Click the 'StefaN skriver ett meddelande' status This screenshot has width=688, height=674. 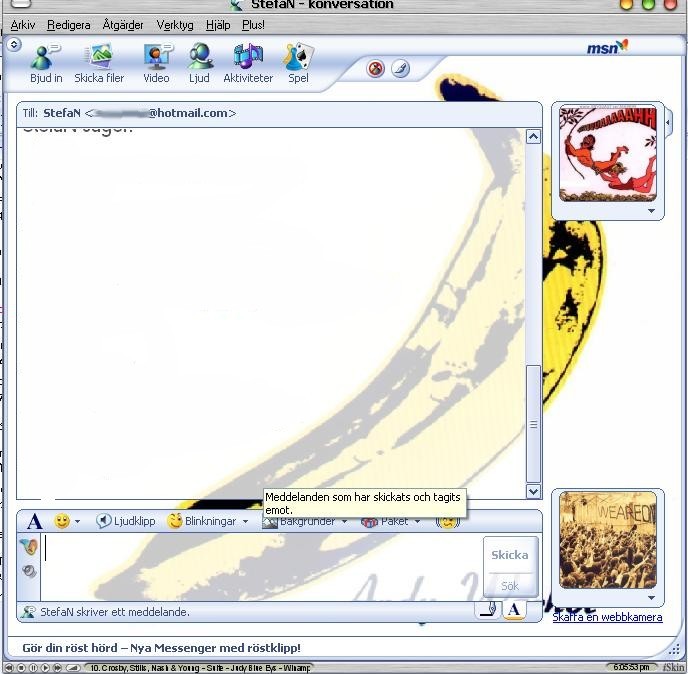click(x=115, y=612)
